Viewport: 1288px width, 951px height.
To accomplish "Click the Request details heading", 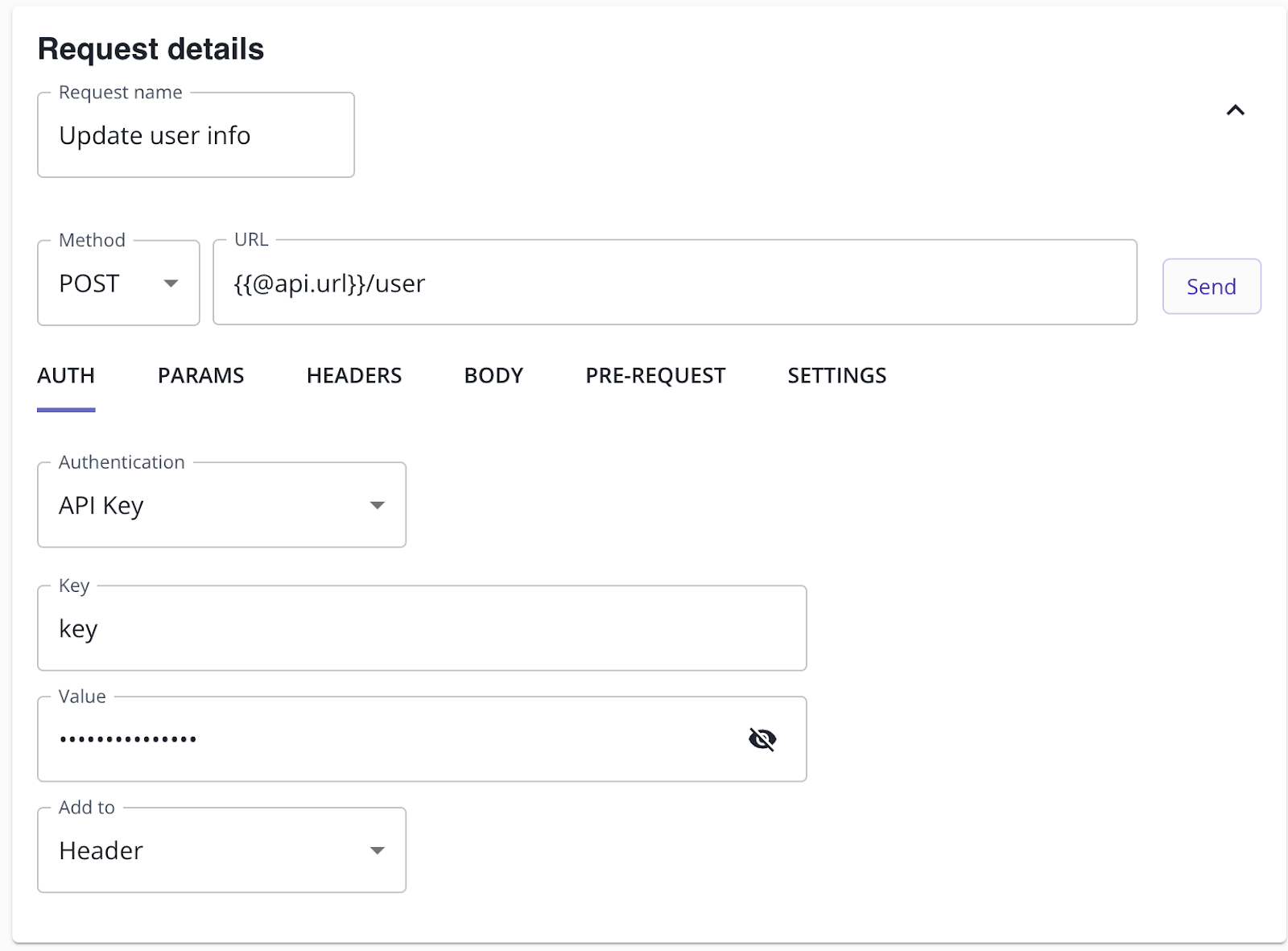I will [x=151, y=49].
